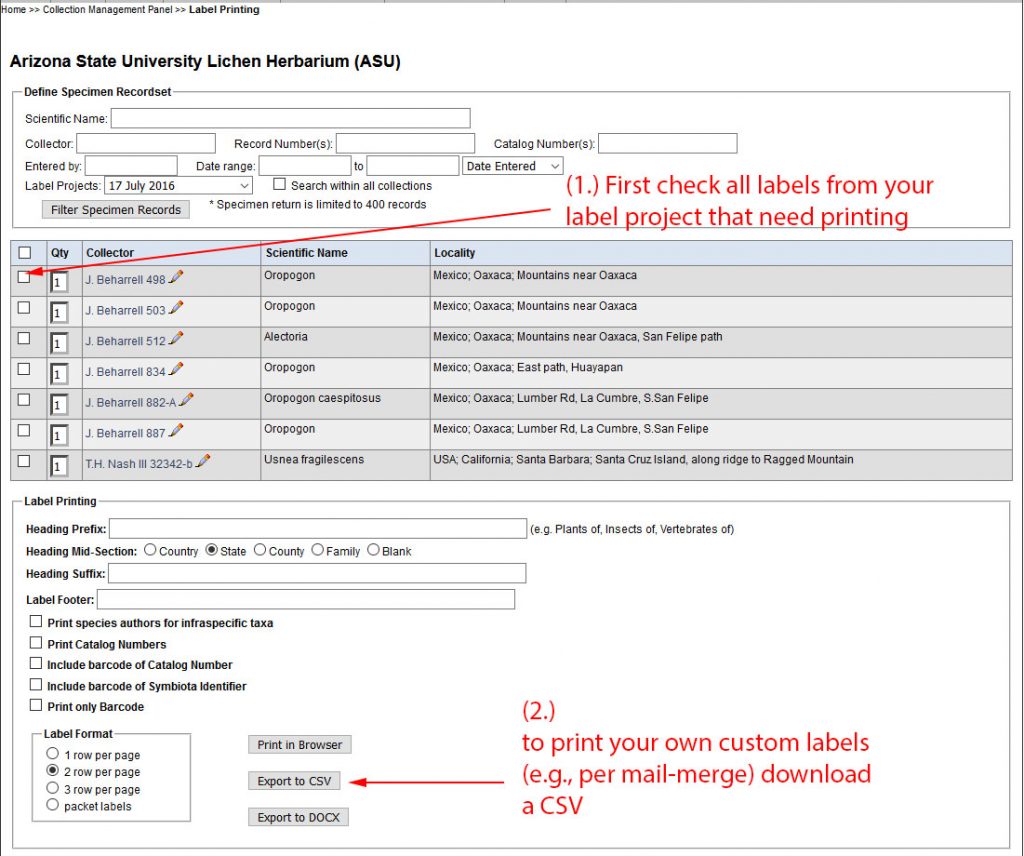The image size is (1024, 856).
Task: Click Export to CSV button
Action: click(x=294, y=781)
